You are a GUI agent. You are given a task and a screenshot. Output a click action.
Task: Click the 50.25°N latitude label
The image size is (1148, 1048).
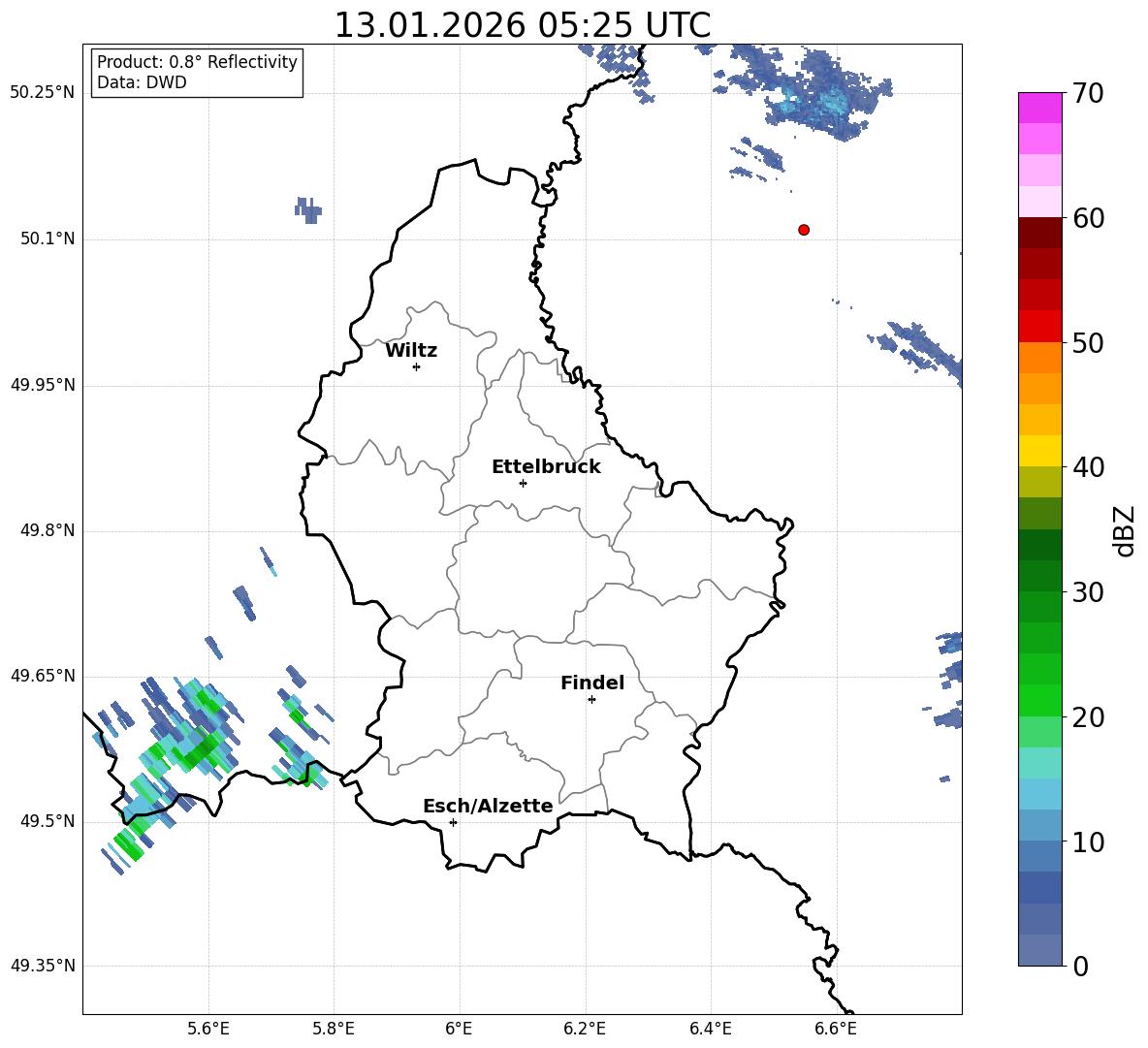[43, 93]
